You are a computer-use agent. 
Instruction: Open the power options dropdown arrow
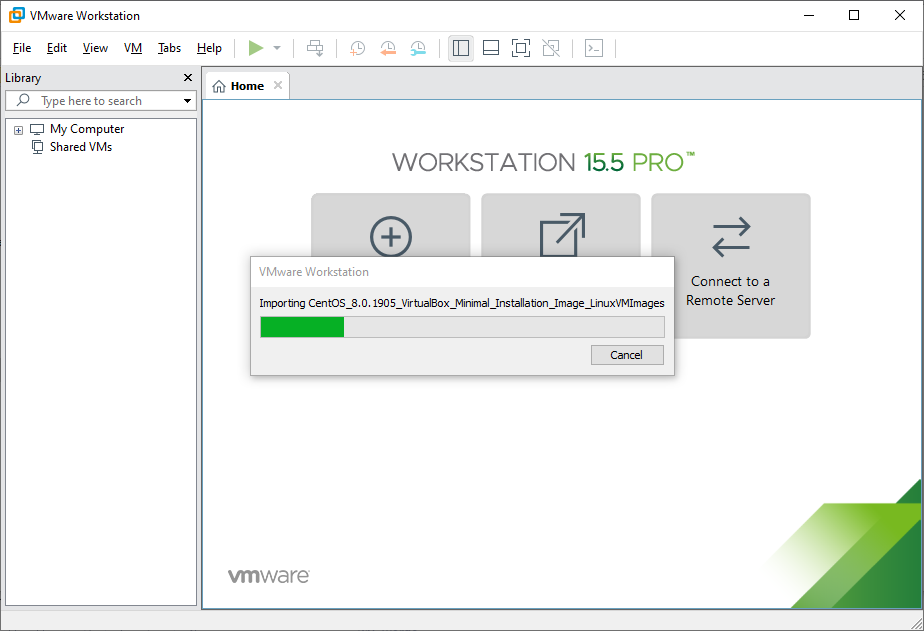click(x=277, y=48)
